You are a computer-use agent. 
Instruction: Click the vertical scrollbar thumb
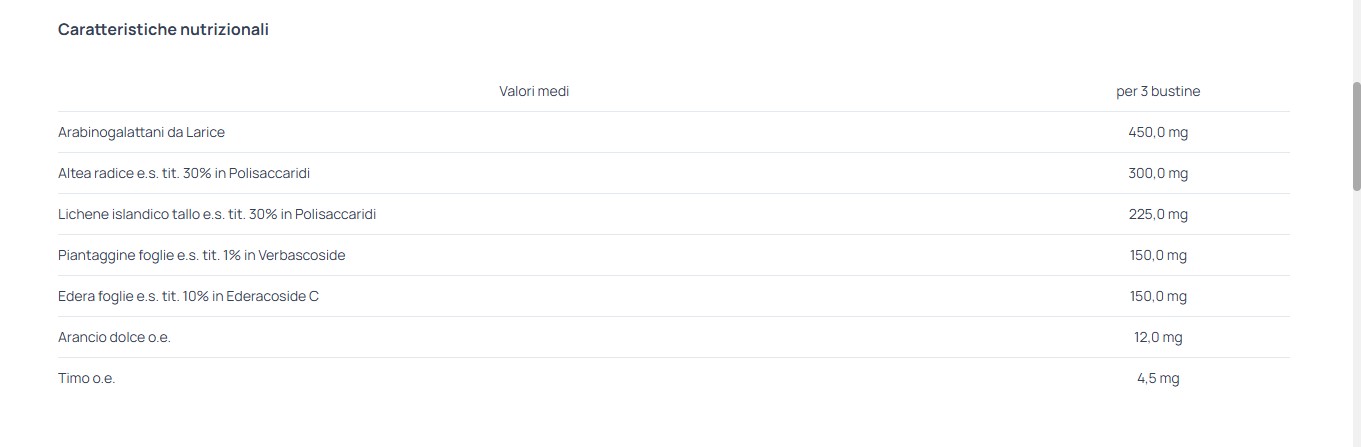coord(1356,135)
